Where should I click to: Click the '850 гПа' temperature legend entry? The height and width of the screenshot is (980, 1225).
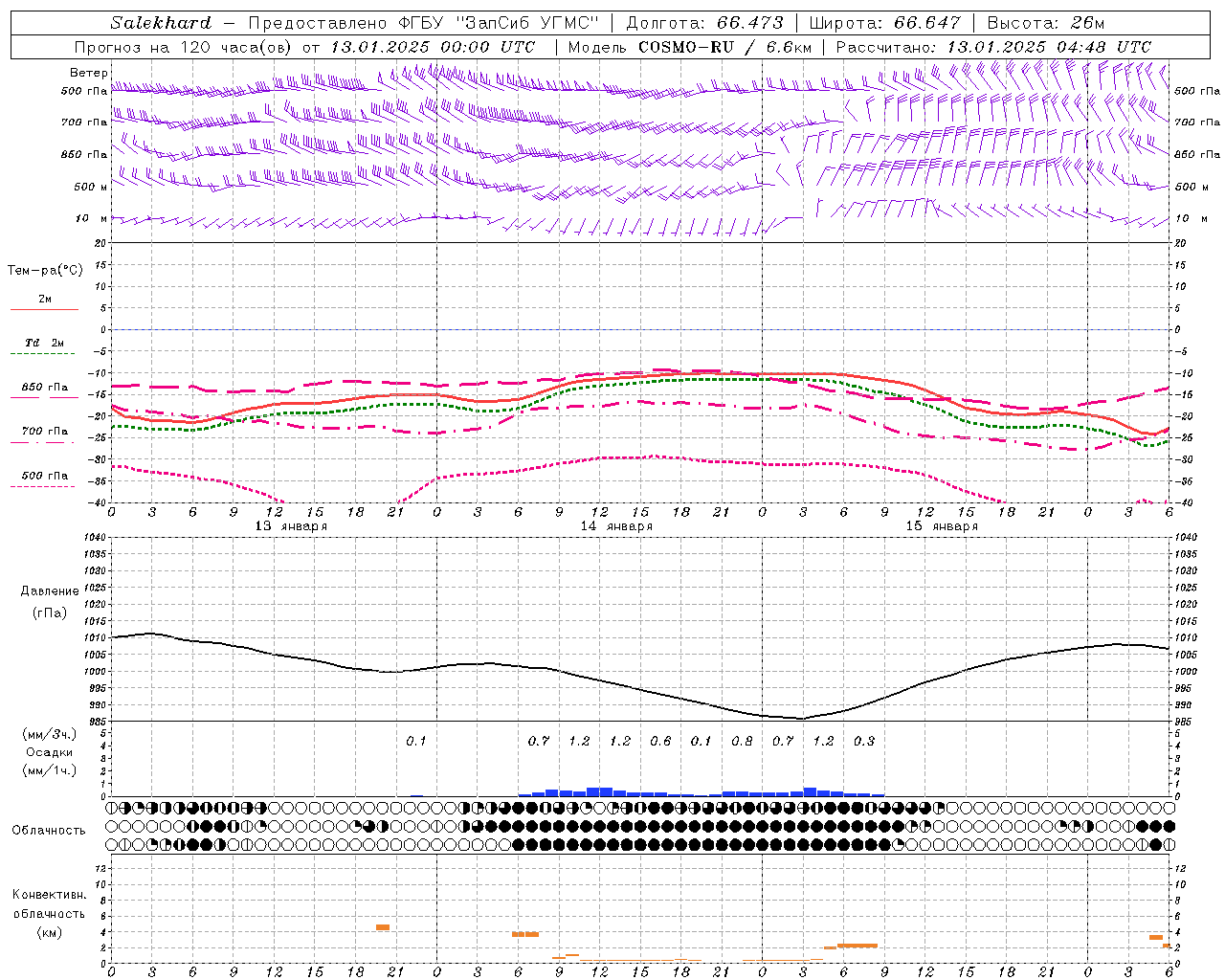coord(45,388)
